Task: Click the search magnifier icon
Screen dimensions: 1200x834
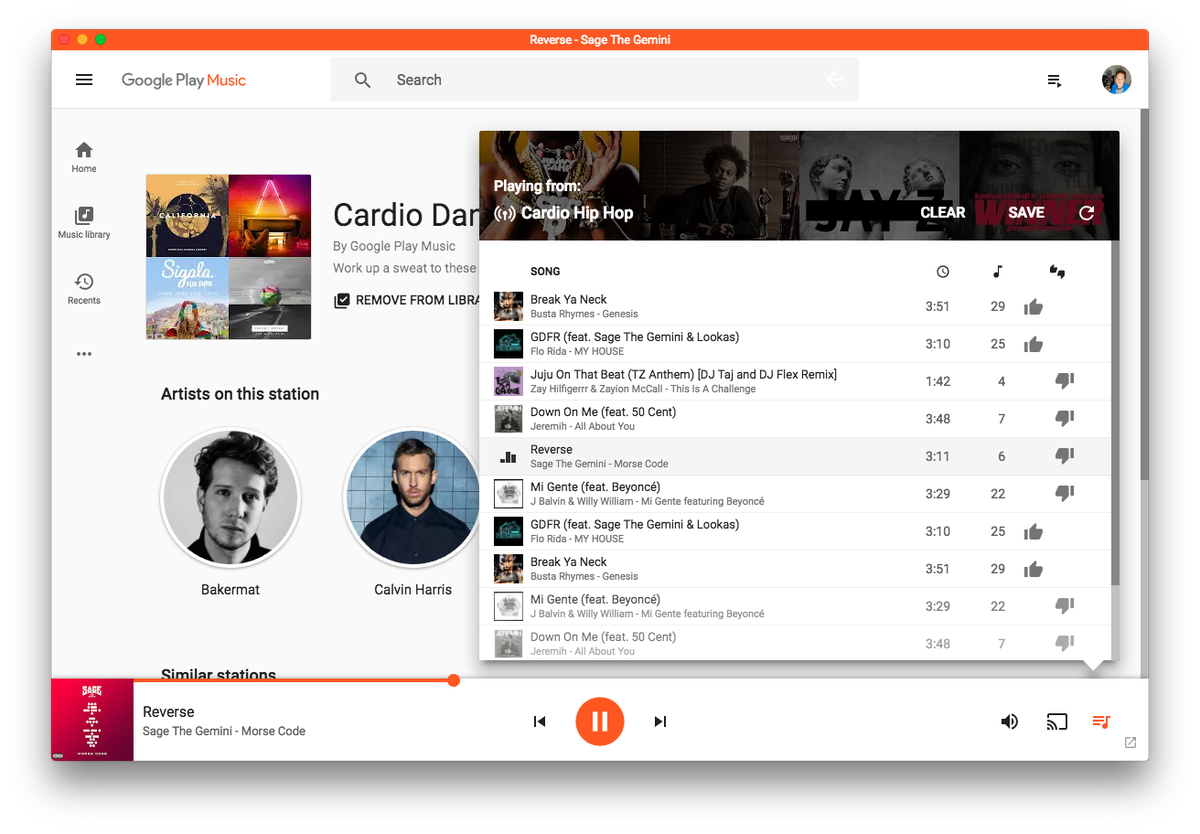Action: [x=363, y=80]
